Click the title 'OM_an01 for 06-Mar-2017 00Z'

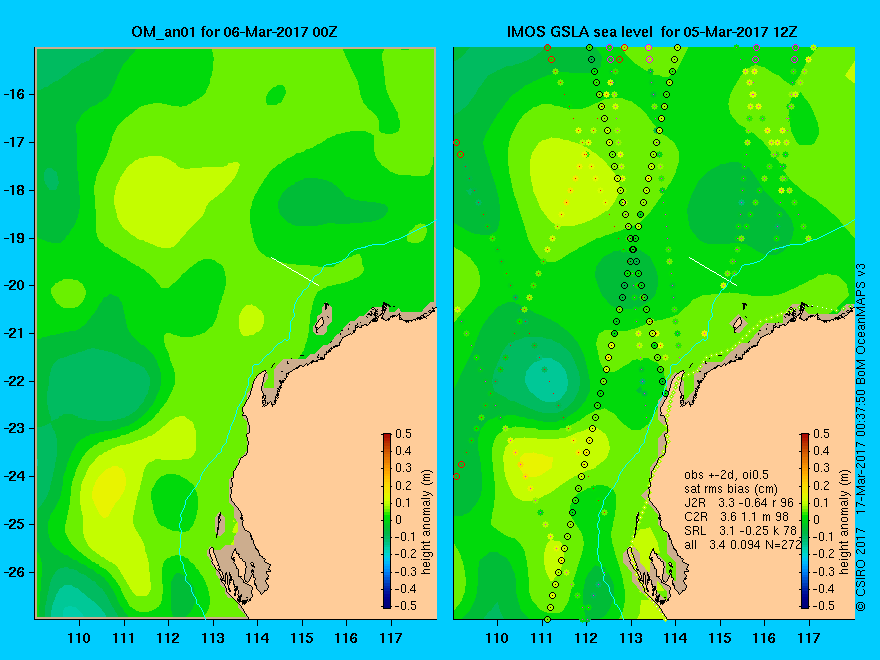pyautogui.click(x=234, y=32)
